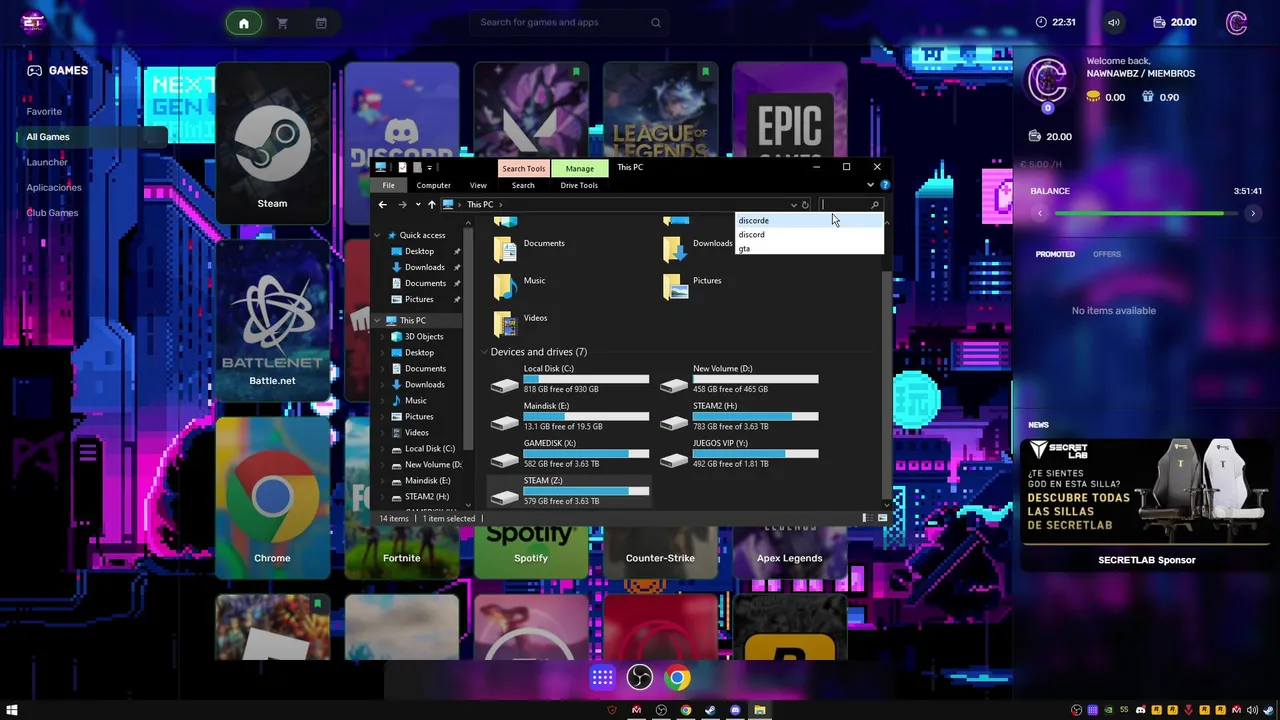The image size is (1280, 720).
Task: Open the shopping cart icon in launcher top bar
Action: click(x=282, y=23)
